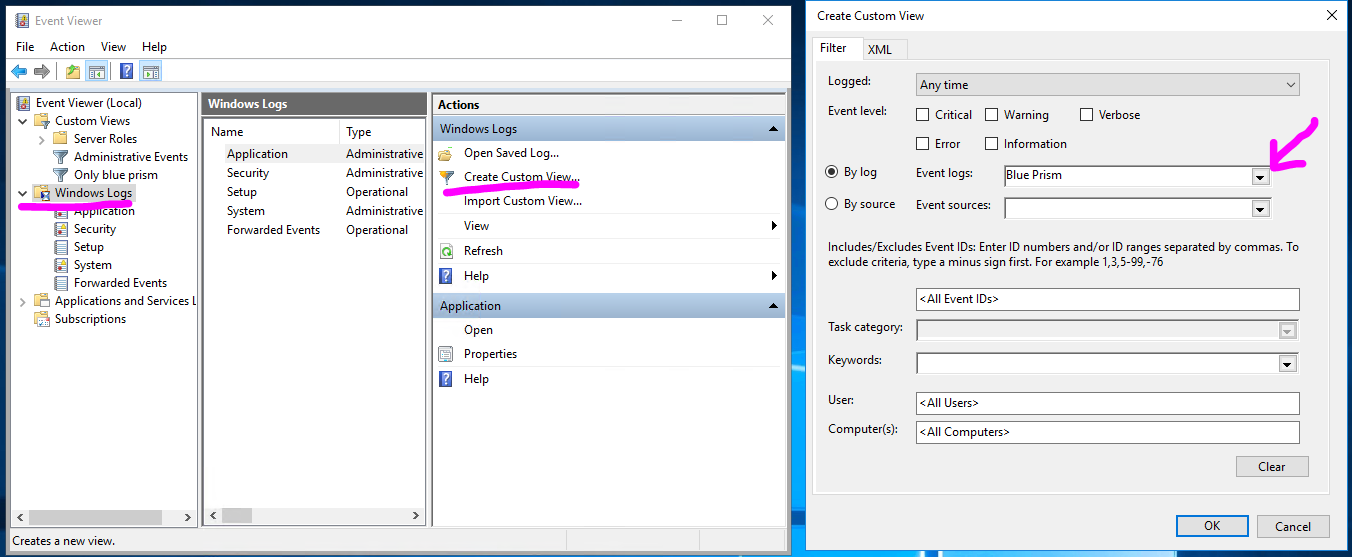This screenshot has width=1352, height=557.
Task: Click the All Event IDs input field
Action: pos(1108,299)
